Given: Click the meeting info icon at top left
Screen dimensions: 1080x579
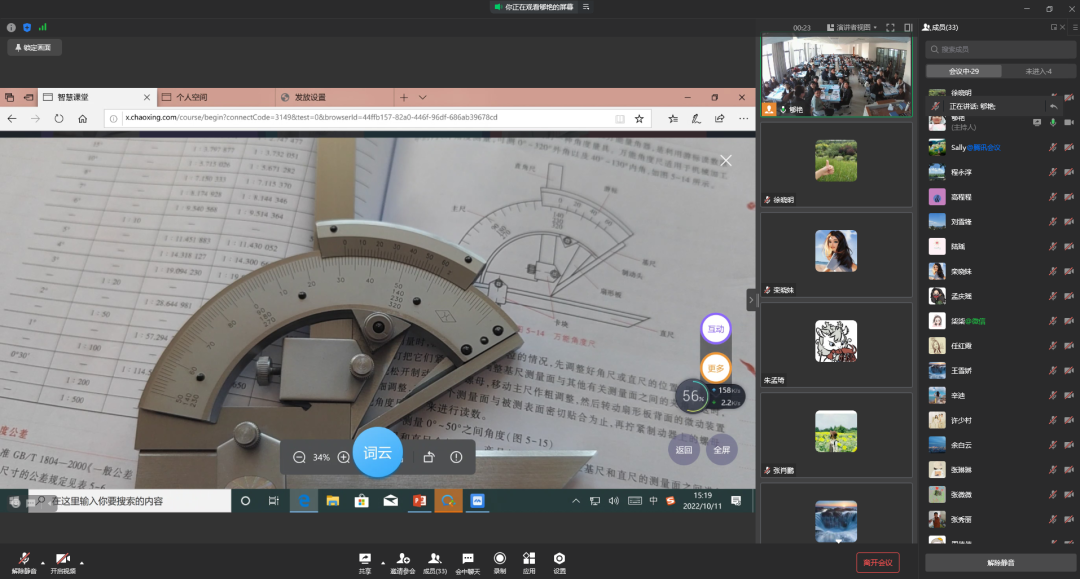Looking at the screenshot, I should 11,28.
